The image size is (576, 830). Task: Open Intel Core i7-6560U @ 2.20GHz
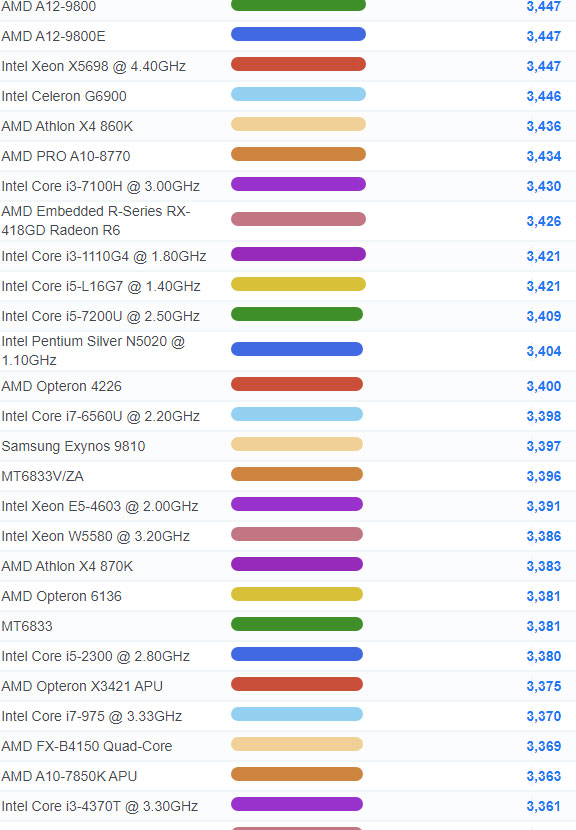[101, 417]
